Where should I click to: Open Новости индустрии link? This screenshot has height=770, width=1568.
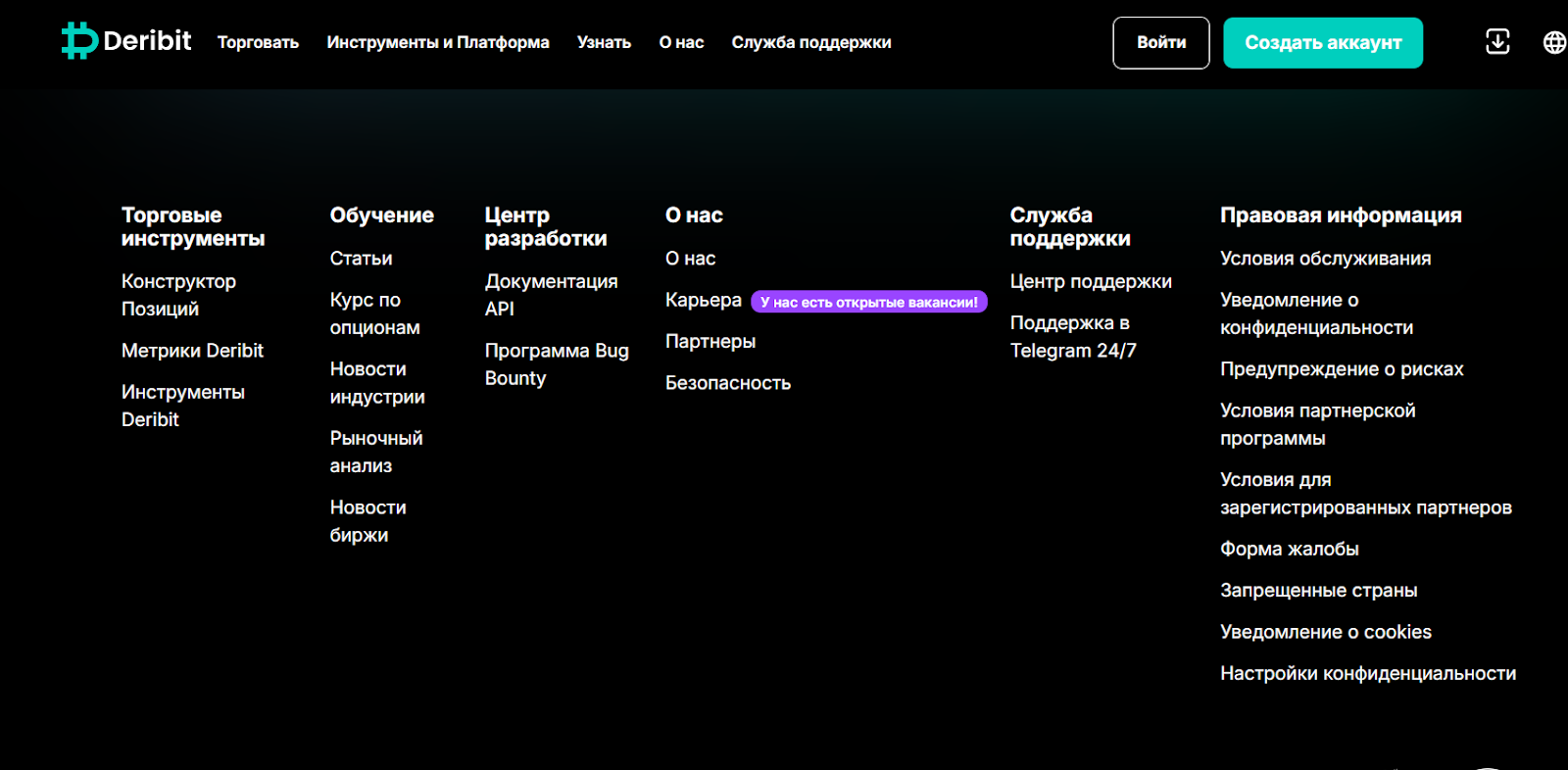coord(377,383)
